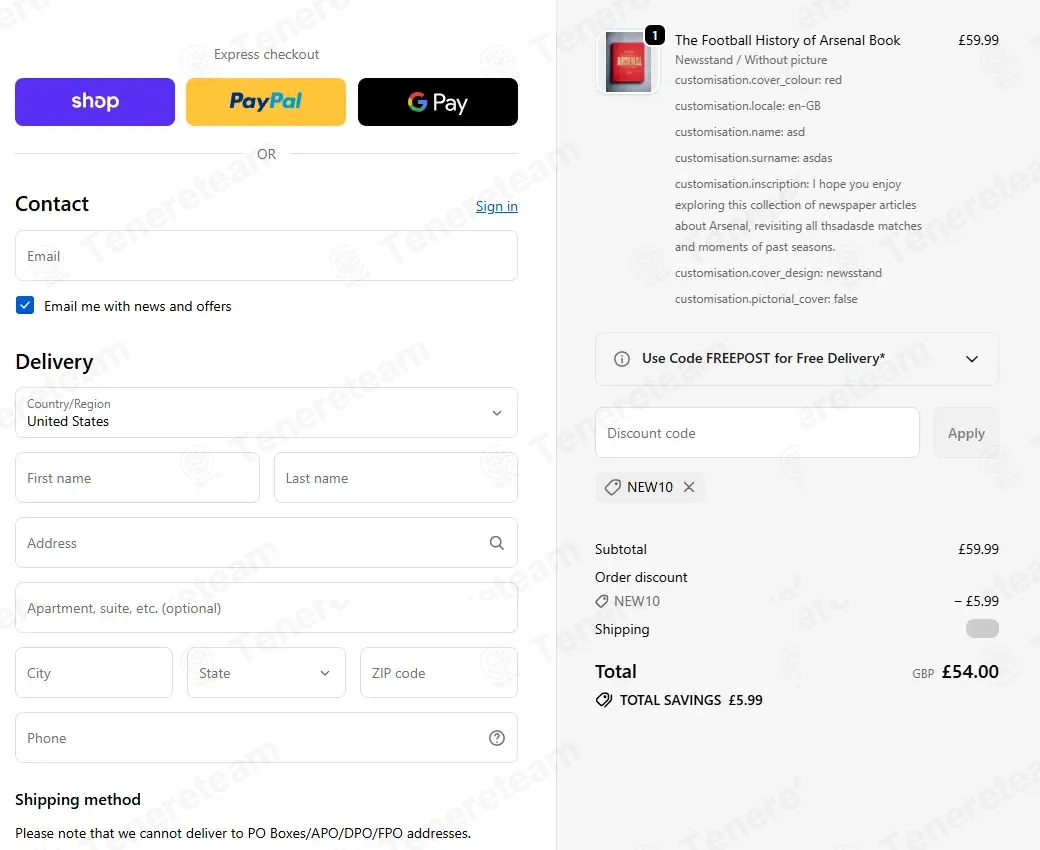Image resolution: width=1040 pixels, height=850 pixels.
Task: Uncheck Email me with news and offers
Action: pyautogui.click(x=25, y=305)
